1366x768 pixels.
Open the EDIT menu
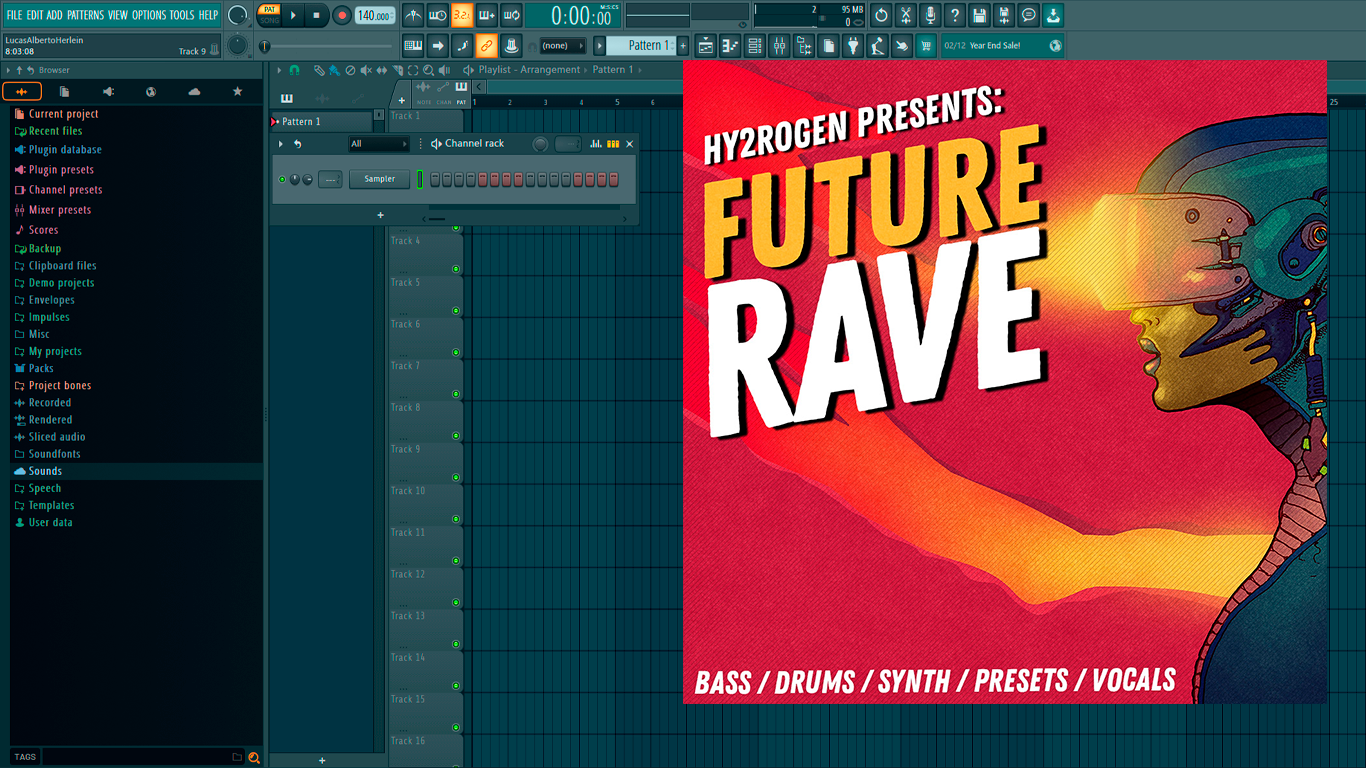(x=34, y=15)
